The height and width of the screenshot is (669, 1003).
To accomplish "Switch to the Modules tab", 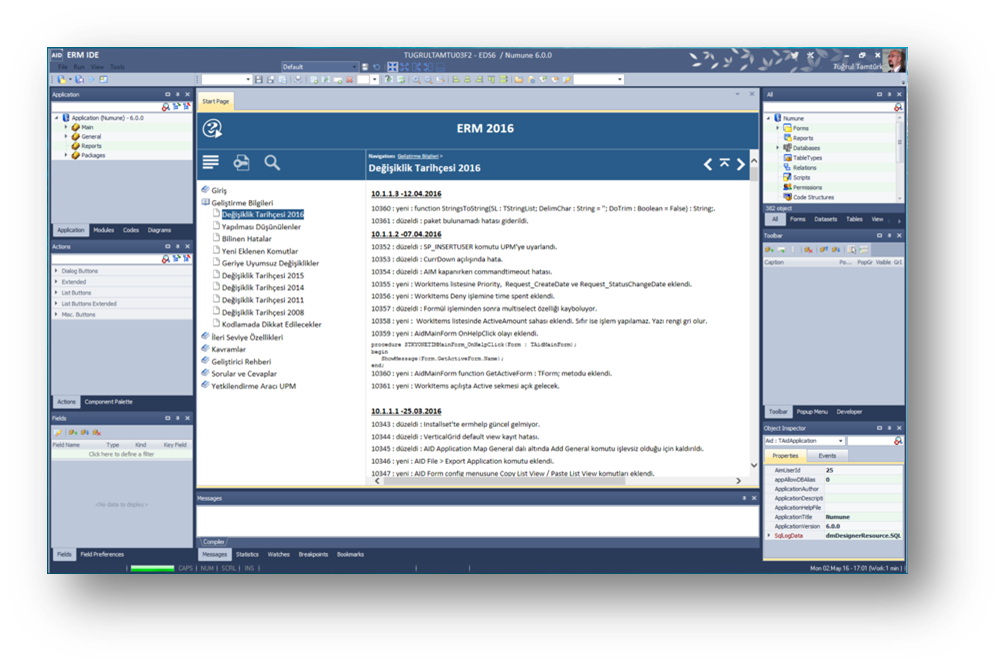I will click(x=104, y=230).
